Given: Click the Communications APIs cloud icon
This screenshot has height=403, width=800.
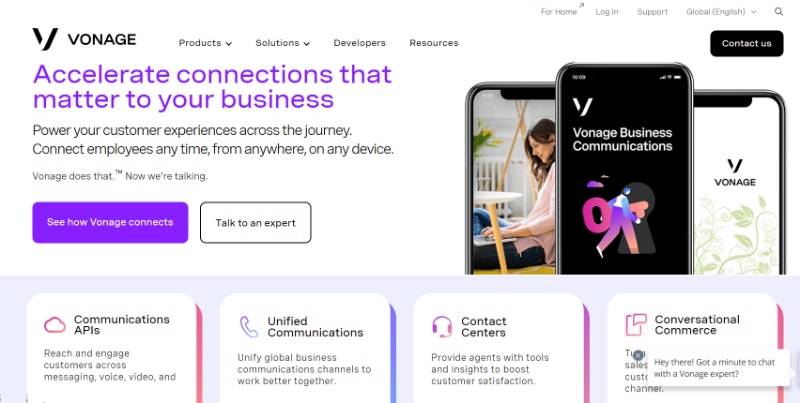Looking at the screenshot, I should 55,325.
